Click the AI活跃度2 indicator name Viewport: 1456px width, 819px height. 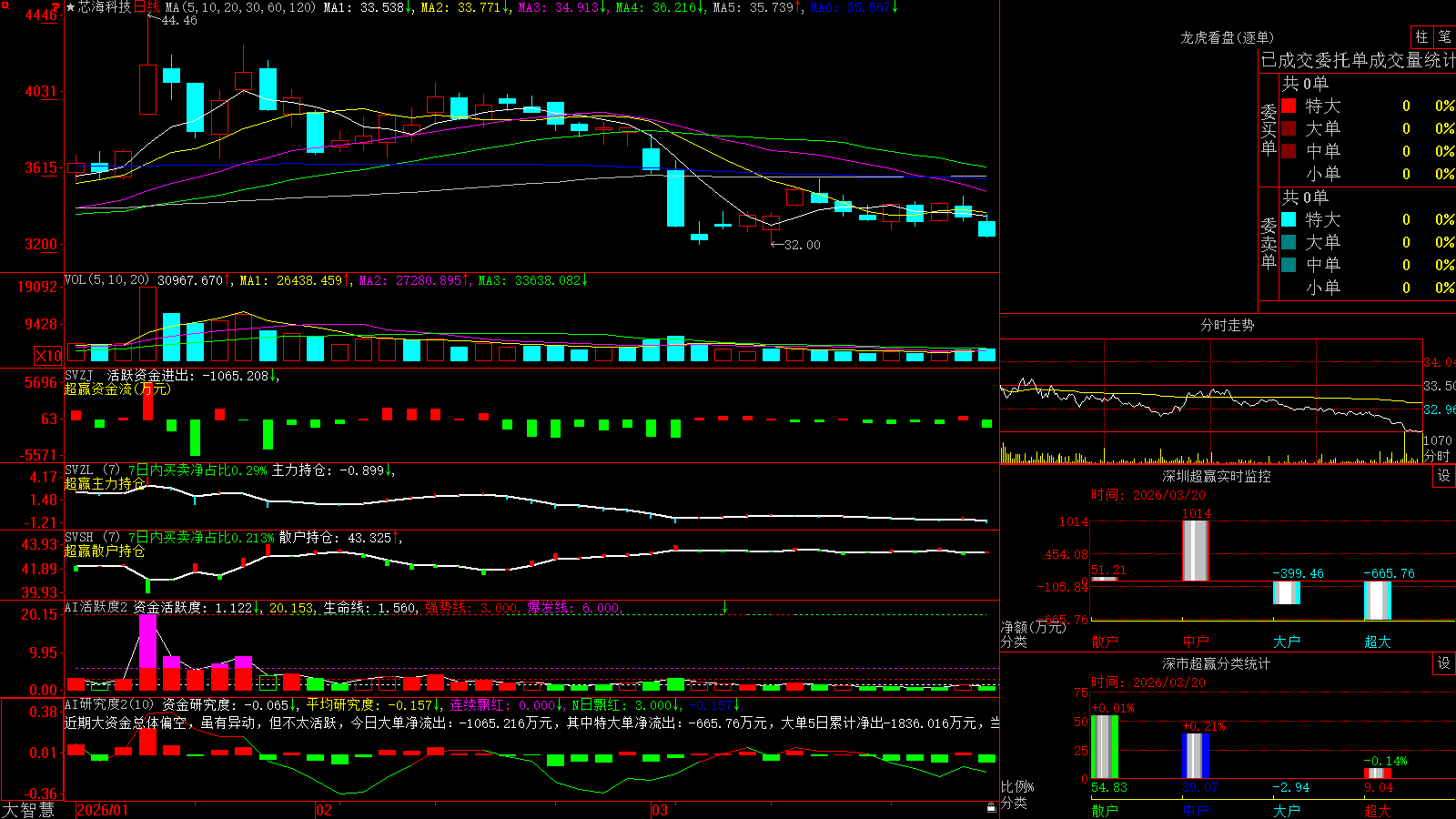point(96,607)
